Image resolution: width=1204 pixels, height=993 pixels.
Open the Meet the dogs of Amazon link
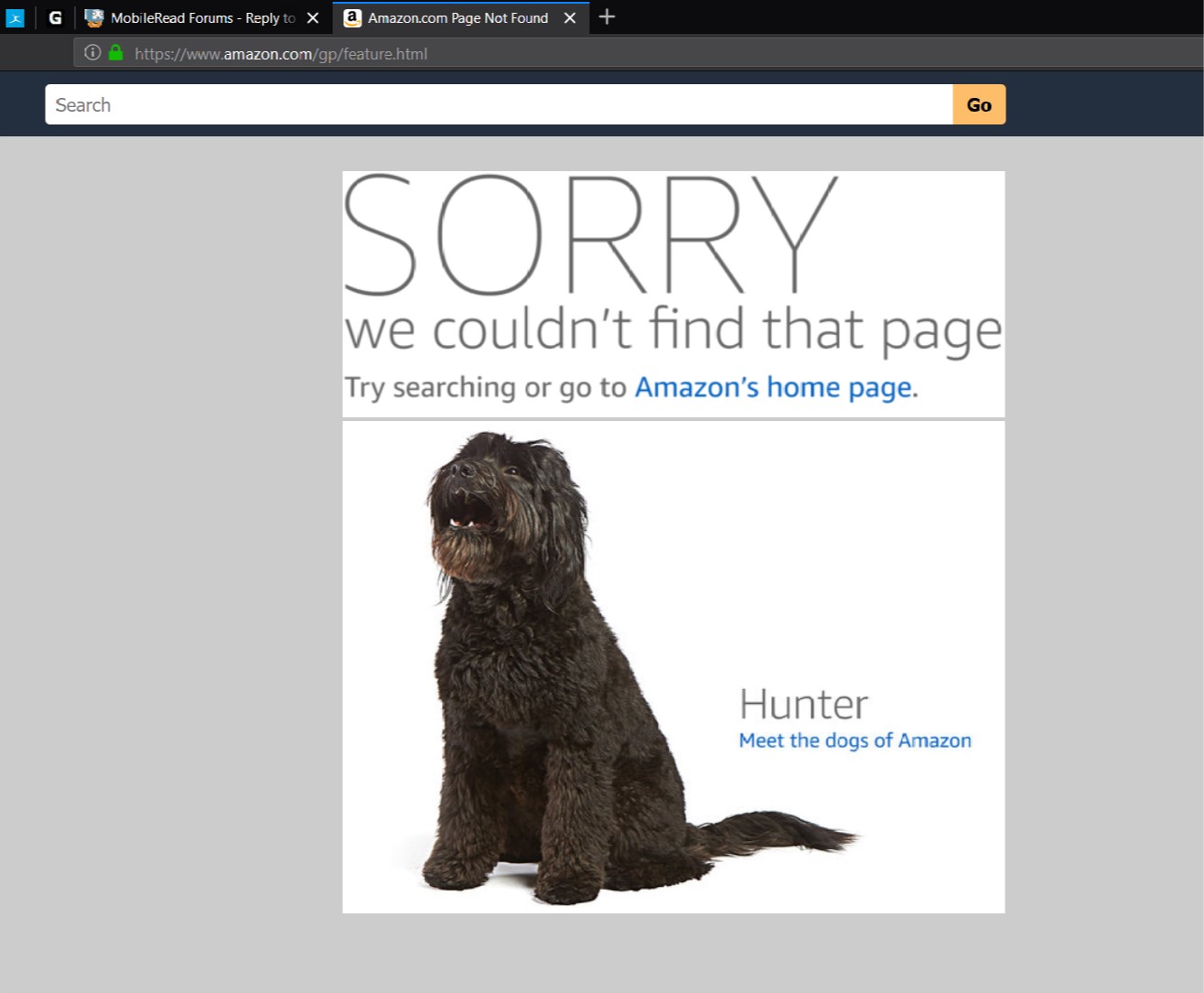tap(855, 740)
